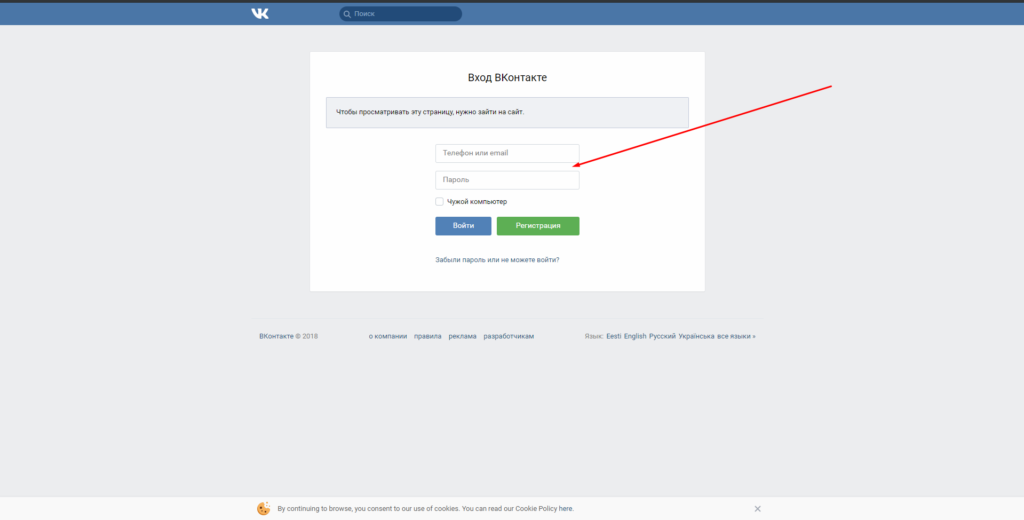Switch language to Українська

[696, 336]
